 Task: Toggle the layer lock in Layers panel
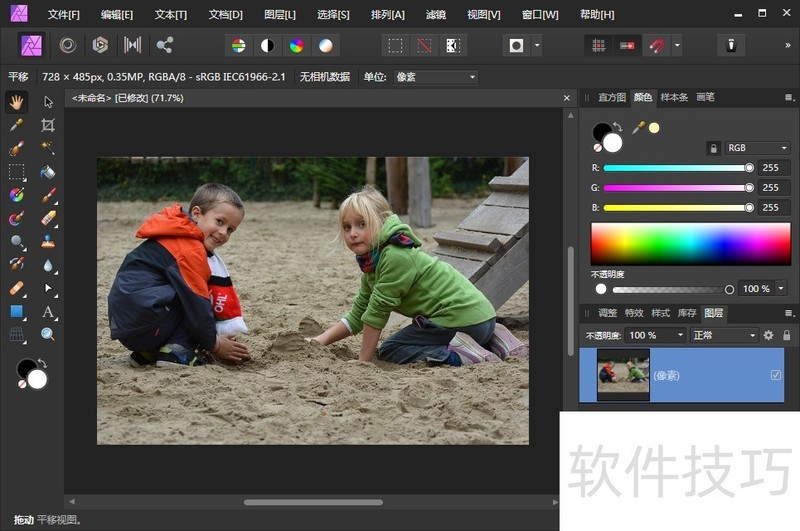pos(786,336)
